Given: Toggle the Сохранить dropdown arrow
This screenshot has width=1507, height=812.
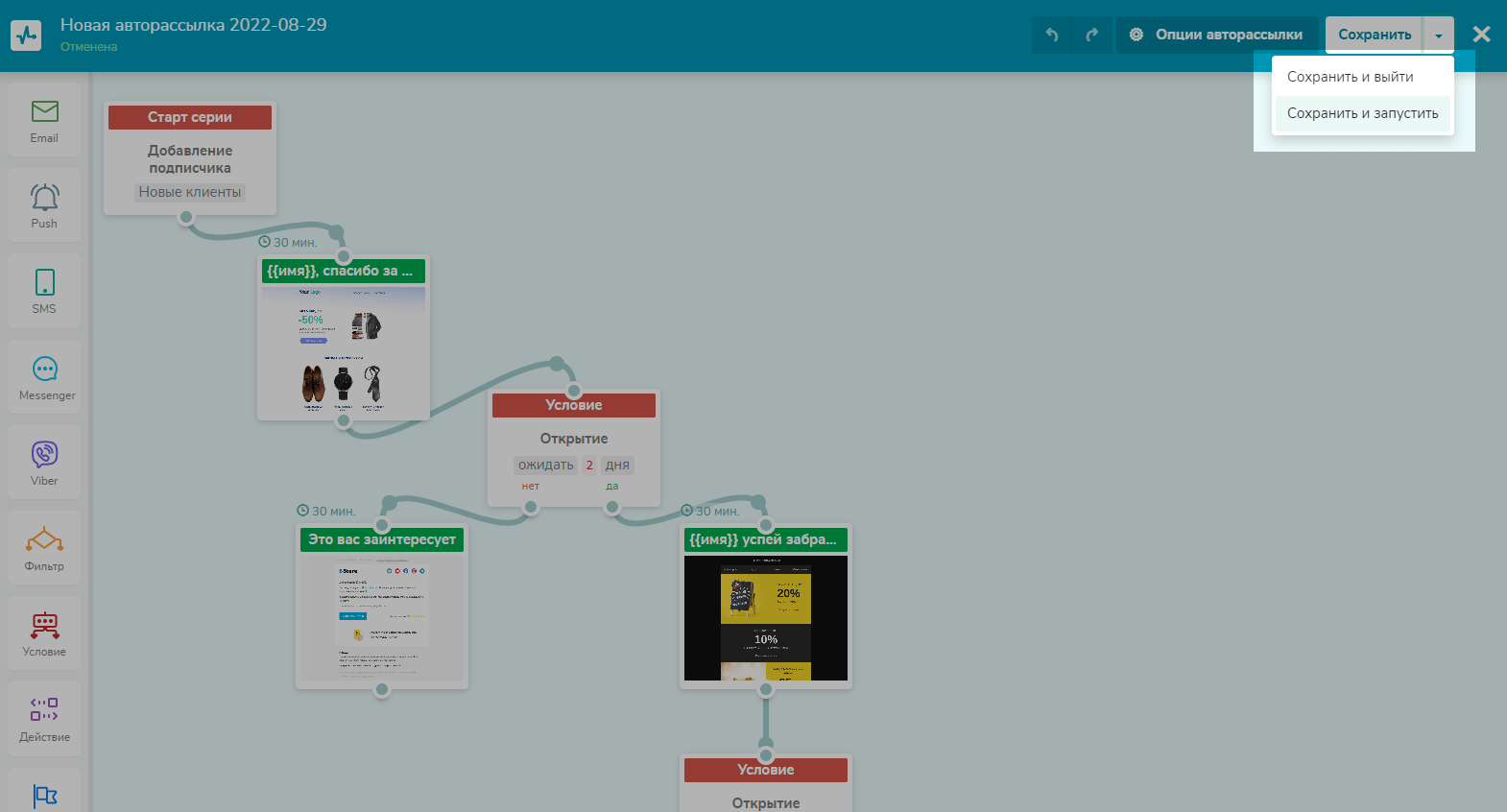Looking at the screenshot, I should click(1439, 35).
